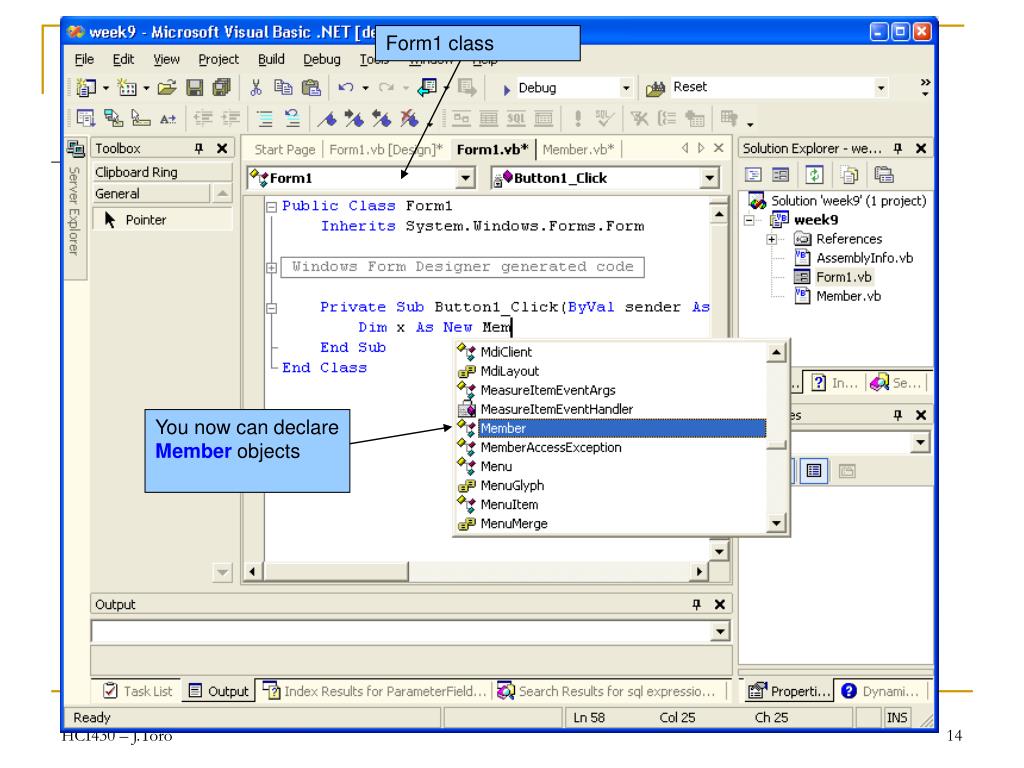
Task: Click the Paste clipboard icon
Action: (311, 88)
